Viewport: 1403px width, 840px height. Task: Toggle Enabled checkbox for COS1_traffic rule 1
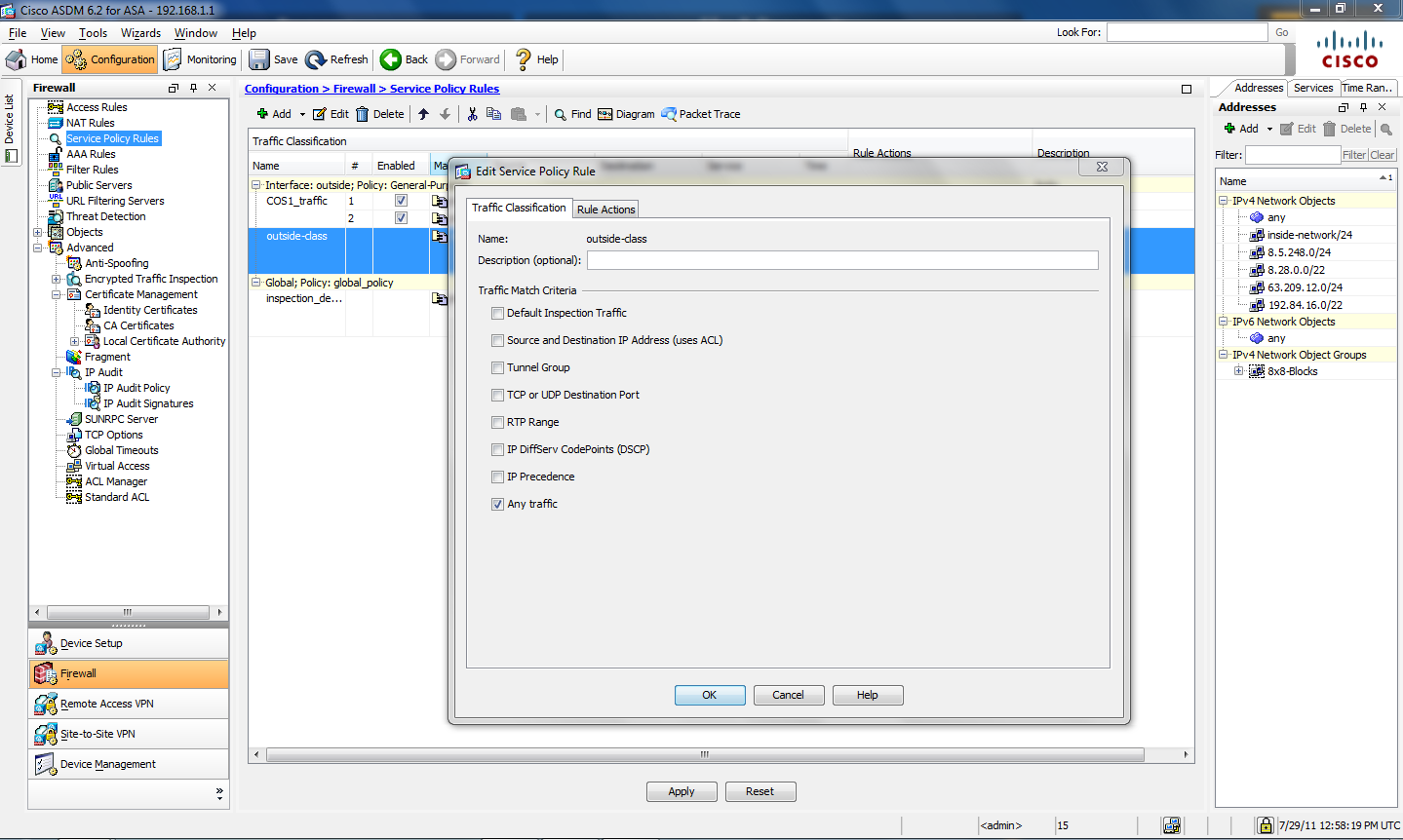(401, 201)
